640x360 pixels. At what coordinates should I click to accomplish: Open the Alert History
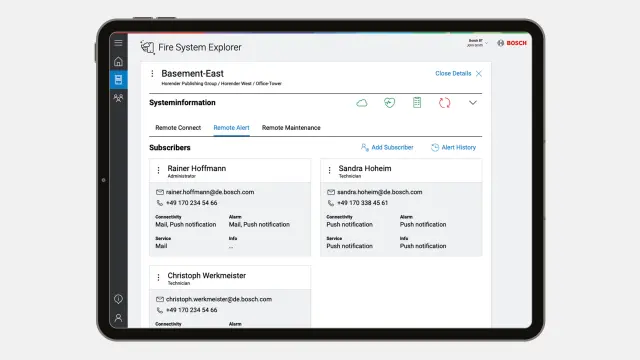point(453,147)
